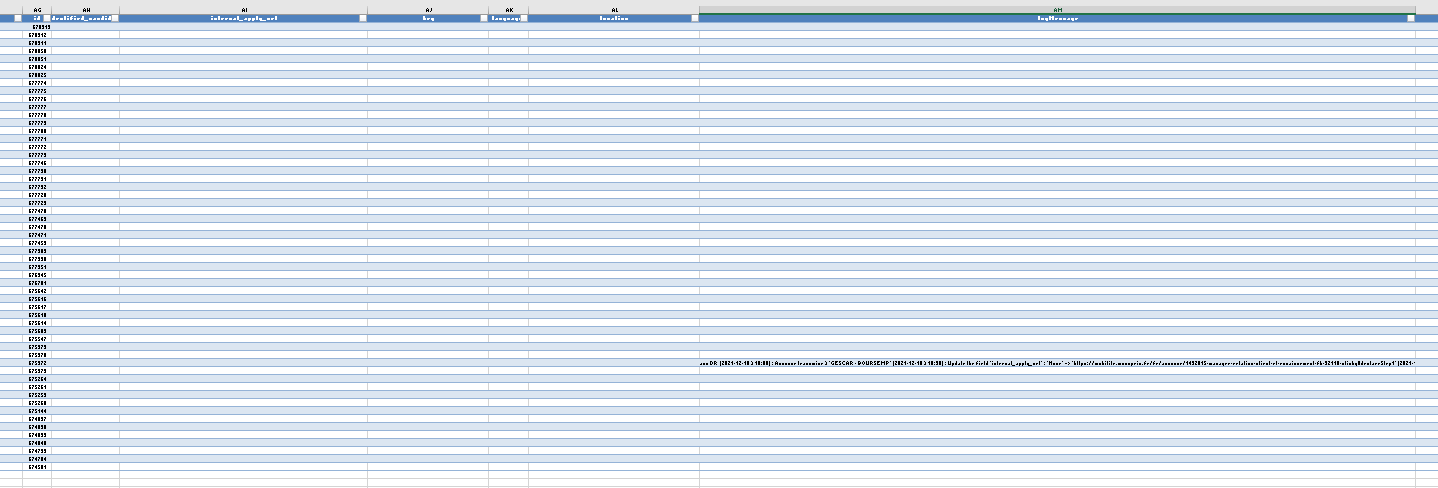Click the id cell containing 677777
The image size is (1438, 488).
(37, 107)
